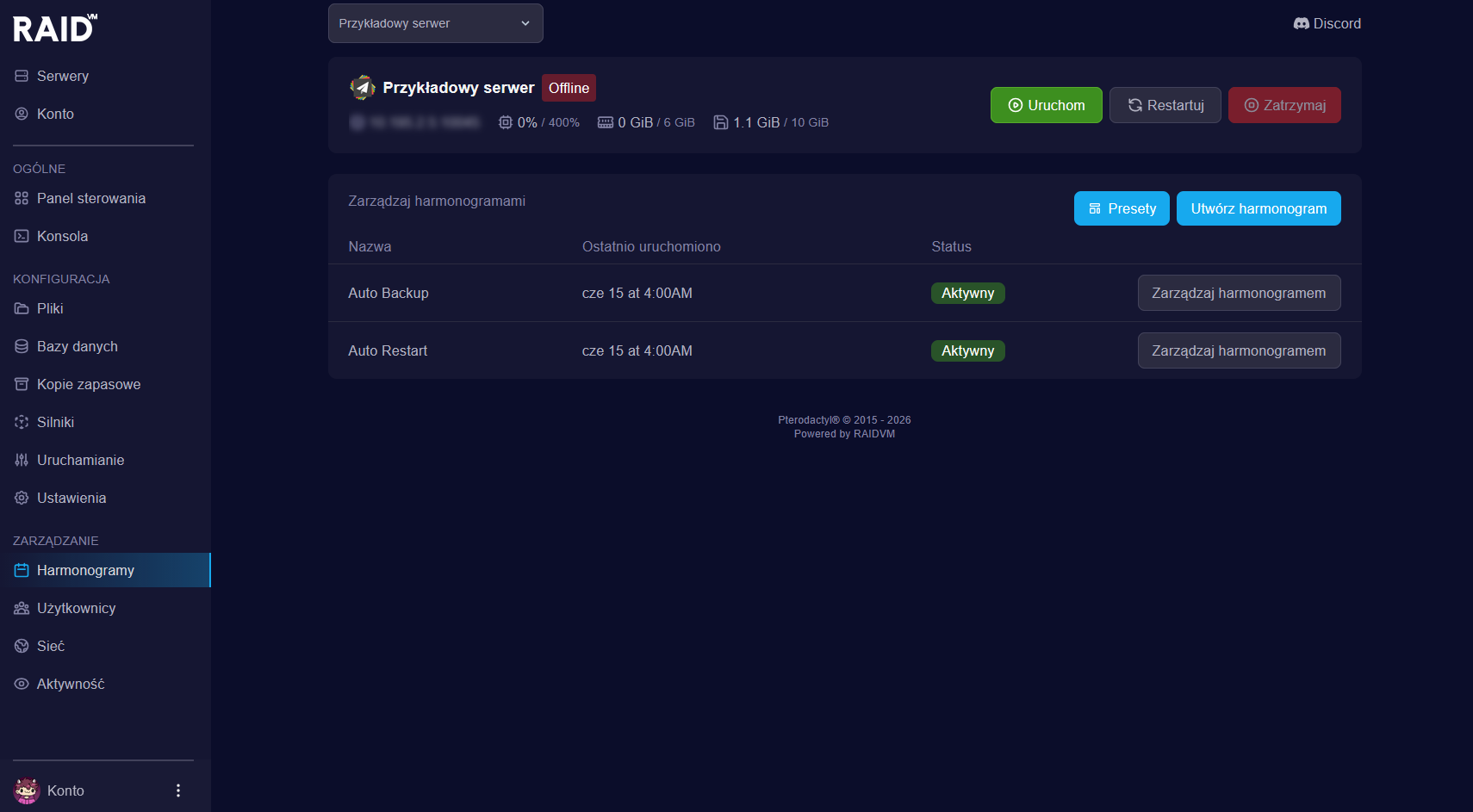Click Harmonogramy calendar icon

click(22, 570)
